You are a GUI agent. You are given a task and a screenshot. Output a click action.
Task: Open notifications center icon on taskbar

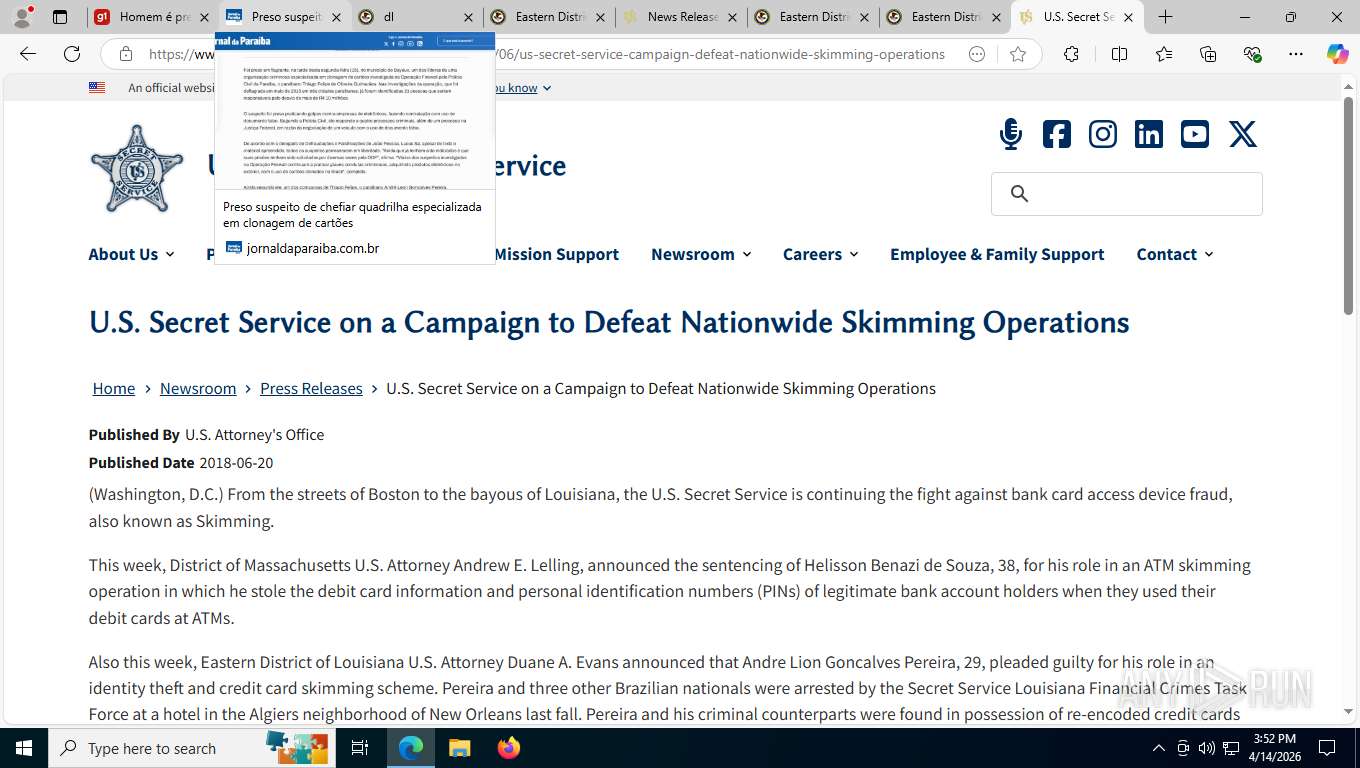coord(1327,748)
